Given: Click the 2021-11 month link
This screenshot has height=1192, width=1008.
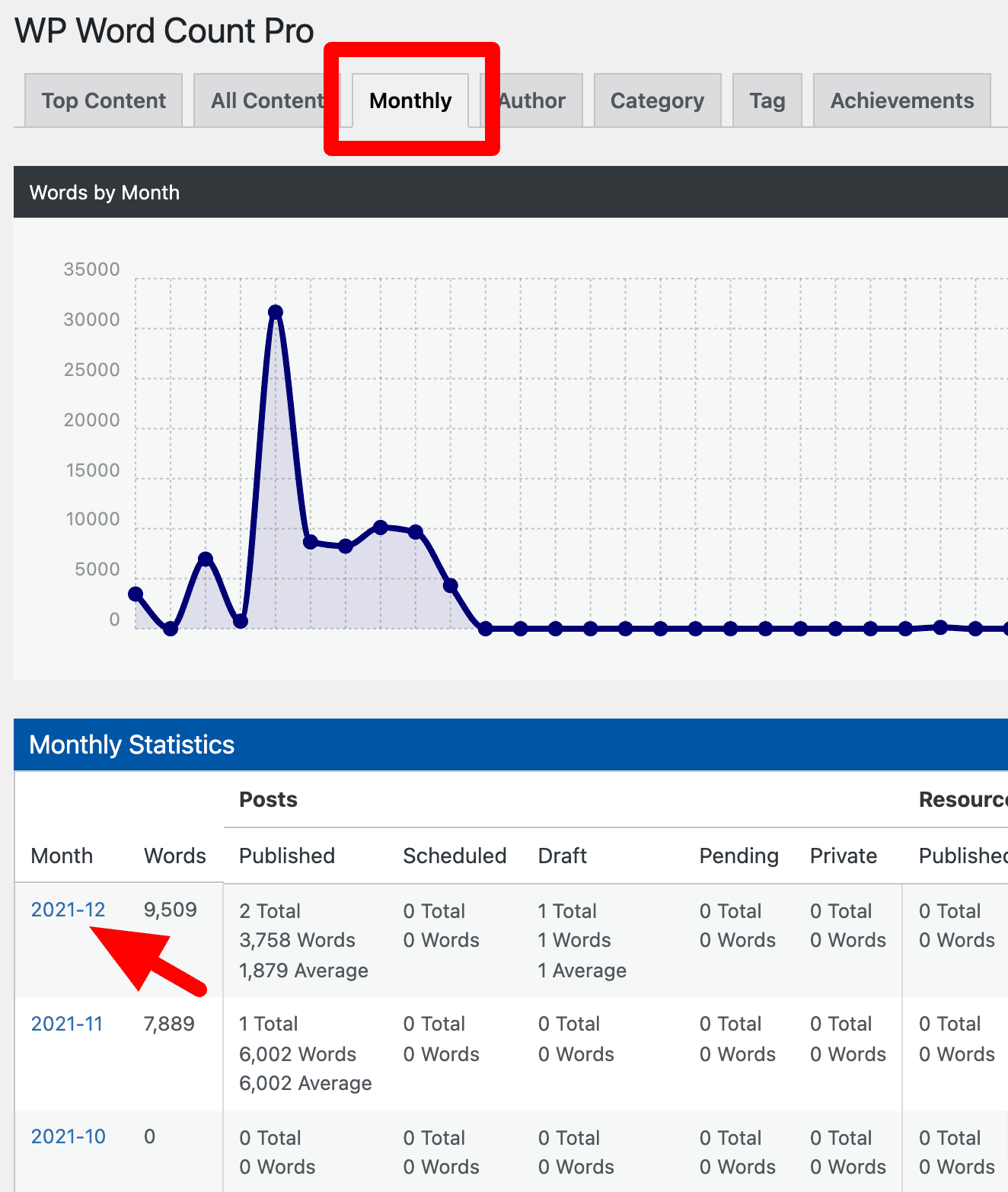Looking at the screenshot, I should point(67,1024).
